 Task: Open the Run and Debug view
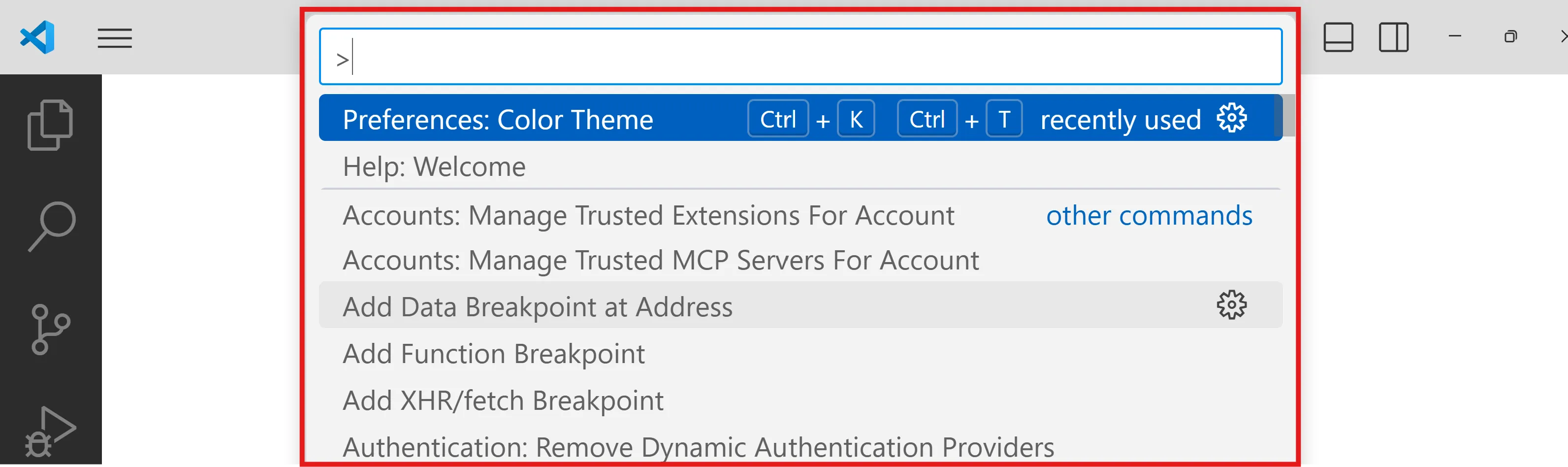51,431
